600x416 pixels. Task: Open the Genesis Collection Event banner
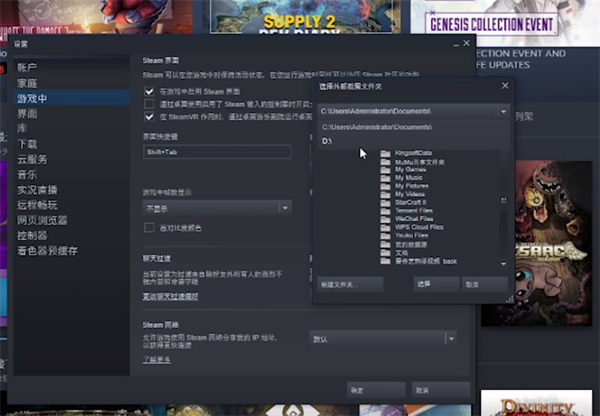click(x=505, y=23)
